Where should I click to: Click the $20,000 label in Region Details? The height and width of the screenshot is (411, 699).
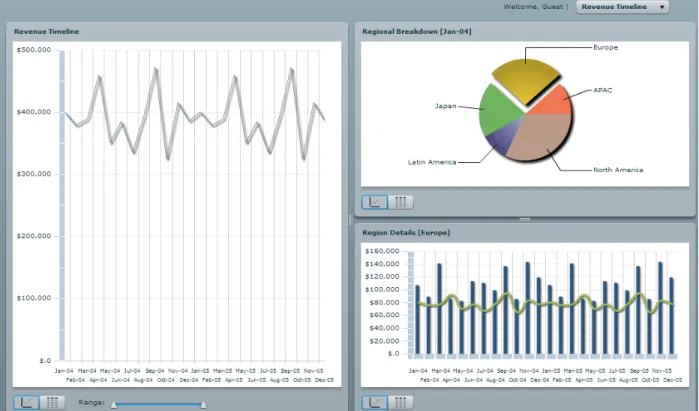pyautogui.click(x=384, y=341)
